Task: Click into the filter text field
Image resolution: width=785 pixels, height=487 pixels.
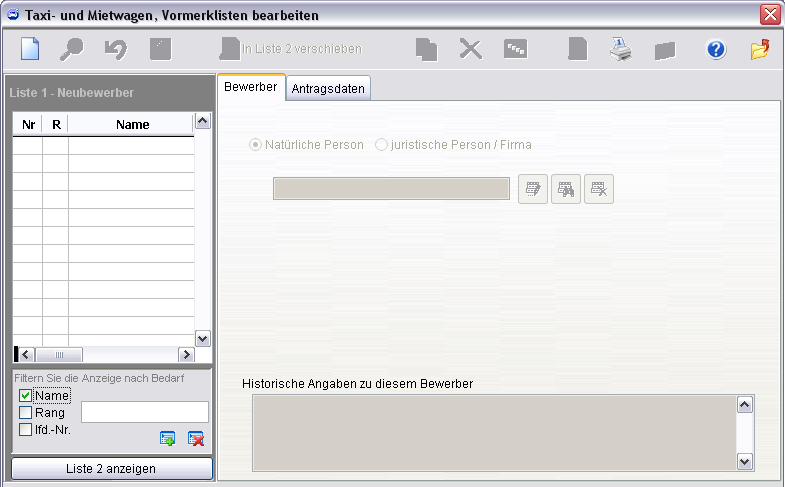Action: [x=144, y=412]
